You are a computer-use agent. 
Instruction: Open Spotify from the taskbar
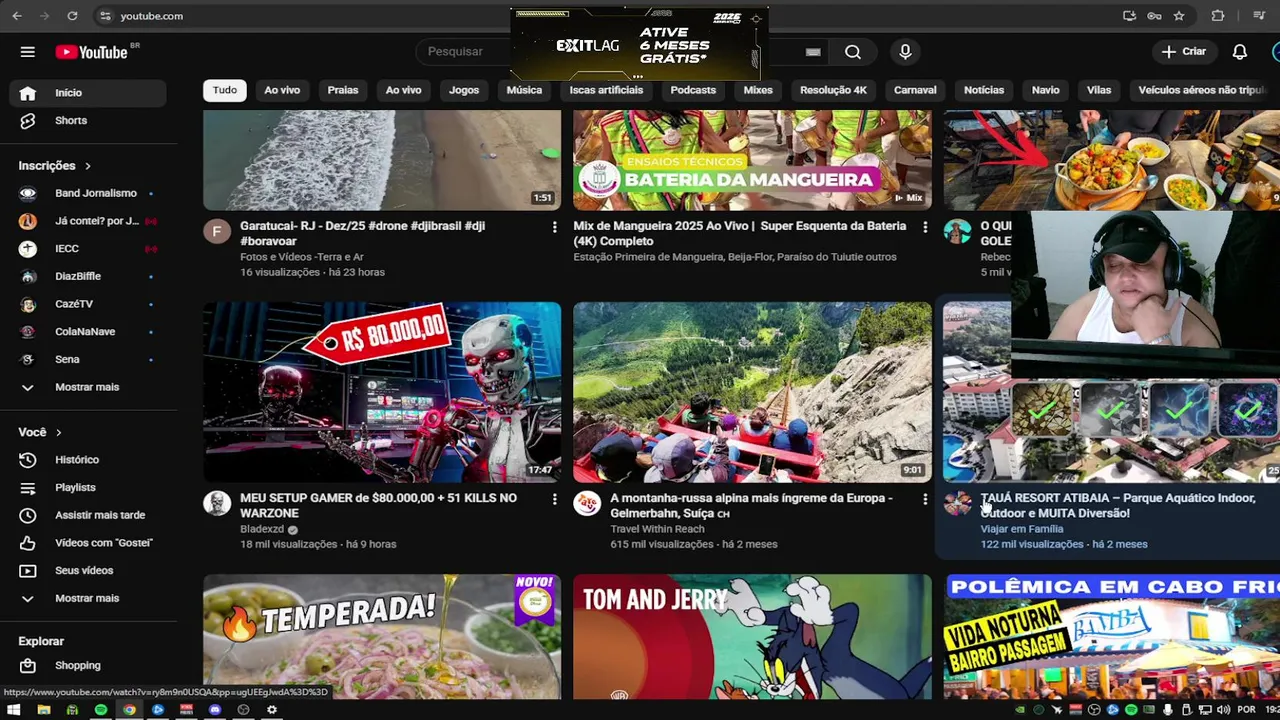pos(101,710)
